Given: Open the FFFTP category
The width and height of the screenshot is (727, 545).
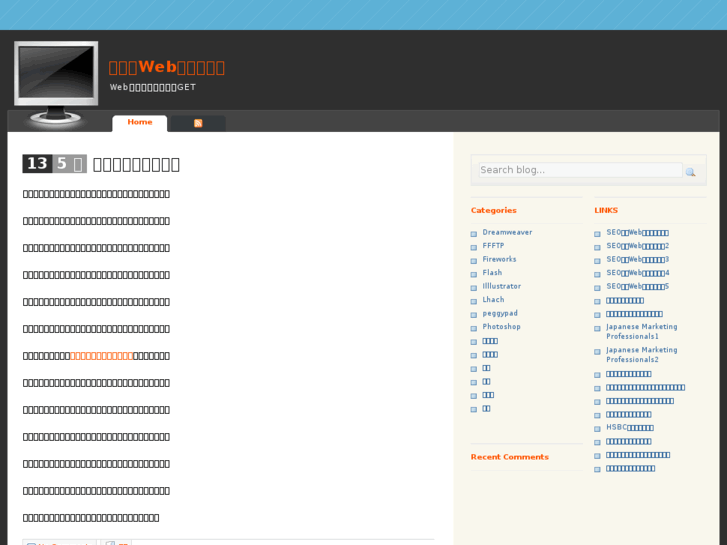Looking at the screenshot, I should coord(493,246).
